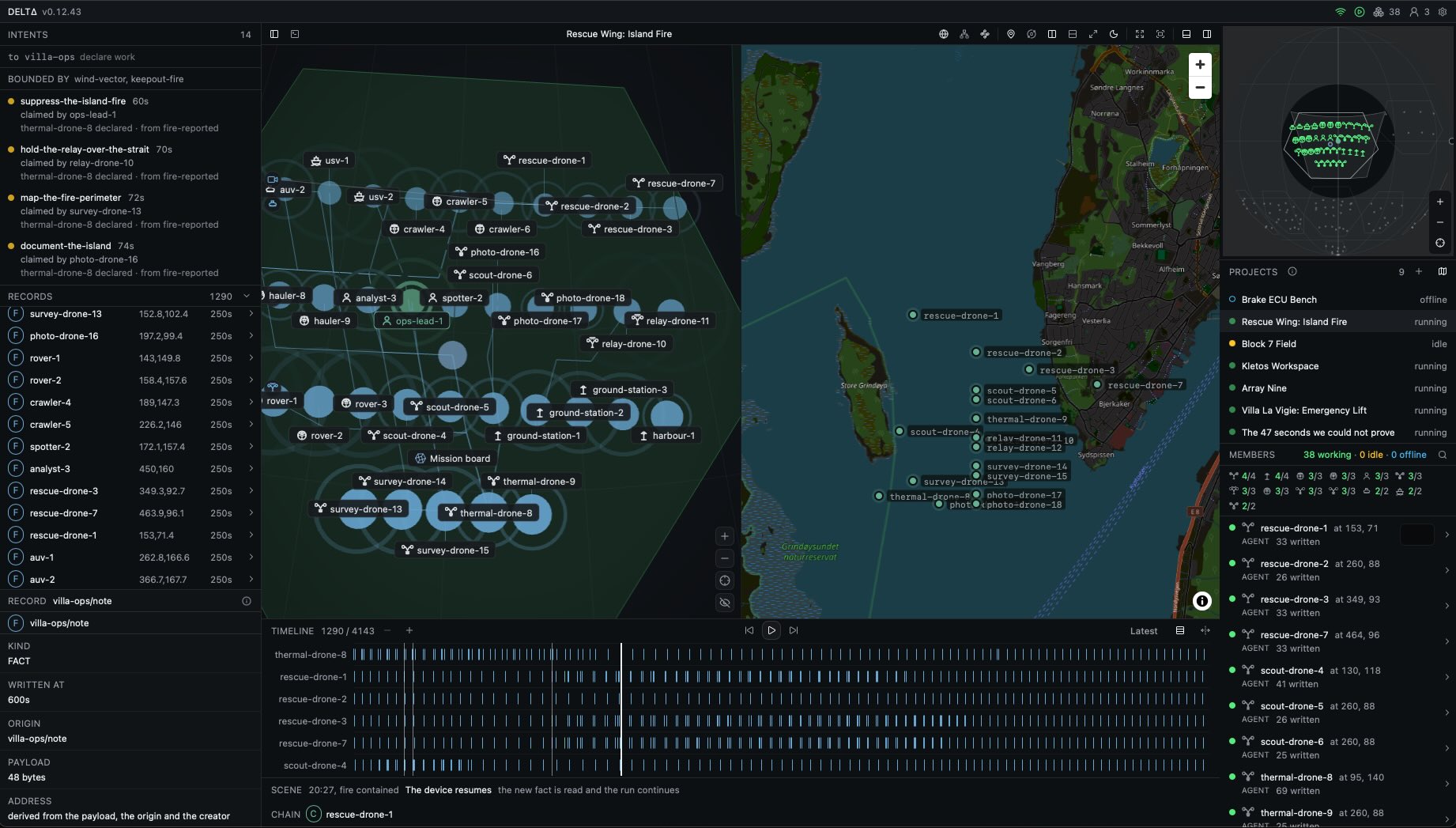This screenshot has width=1456, height=828.
Task: Select the Brake ECU Bench project
Action: pyautogui.click(x=1337, y=300)
